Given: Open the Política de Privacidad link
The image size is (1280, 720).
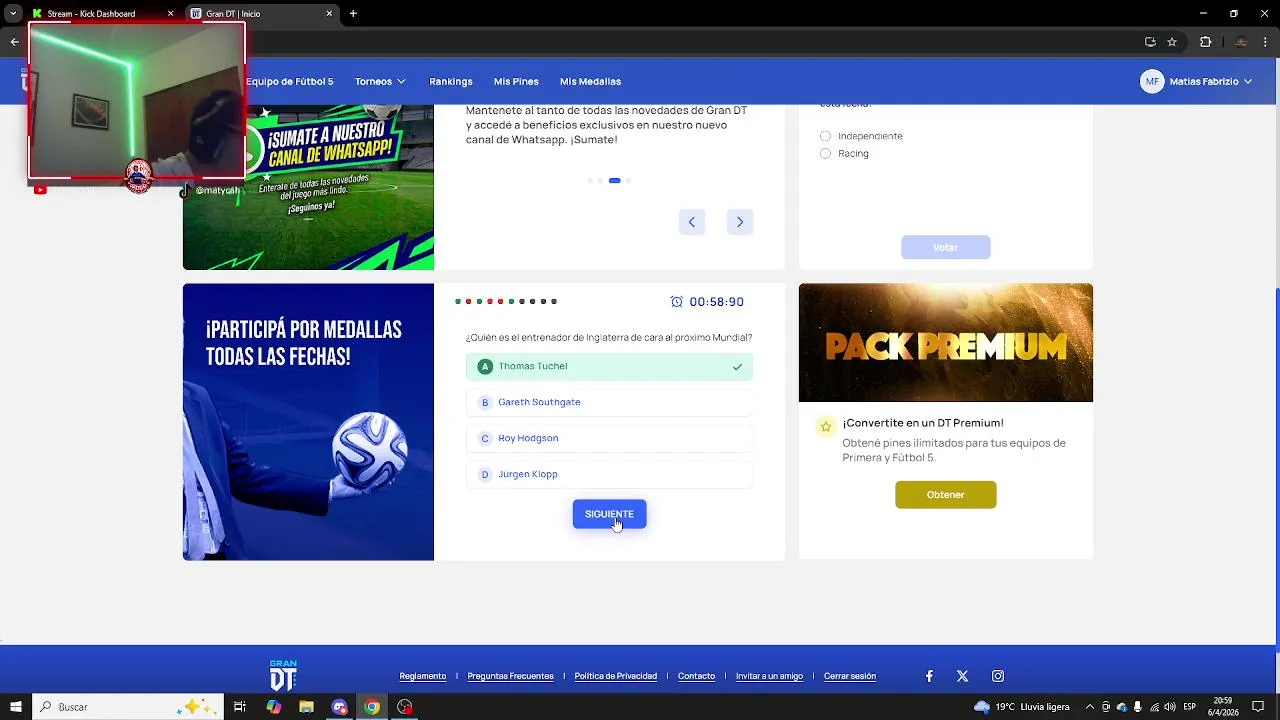Looking at the screenshot, I should tap(615, 676).
